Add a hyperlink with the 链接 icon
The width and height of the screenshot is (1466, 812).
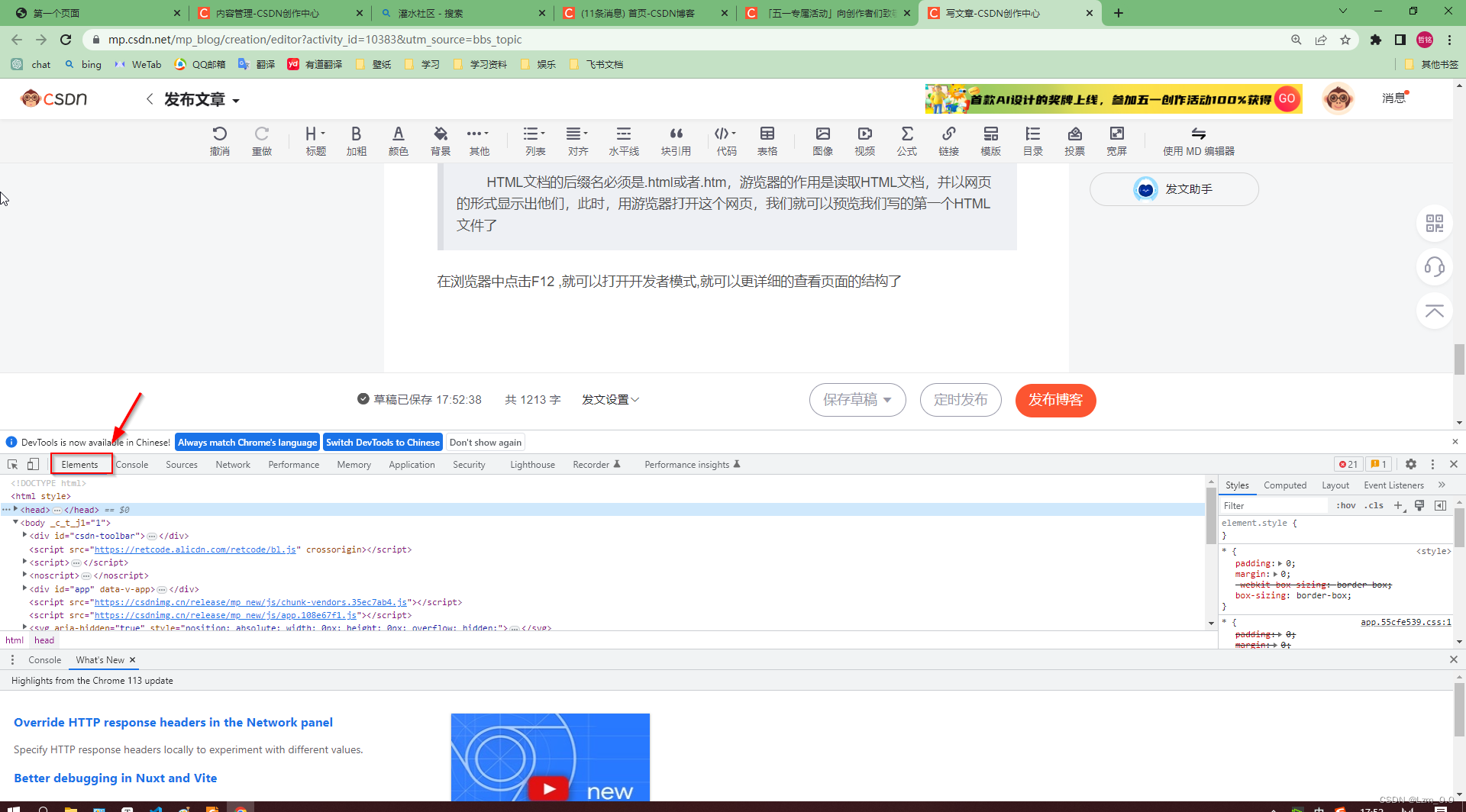[x=948, y=140]
